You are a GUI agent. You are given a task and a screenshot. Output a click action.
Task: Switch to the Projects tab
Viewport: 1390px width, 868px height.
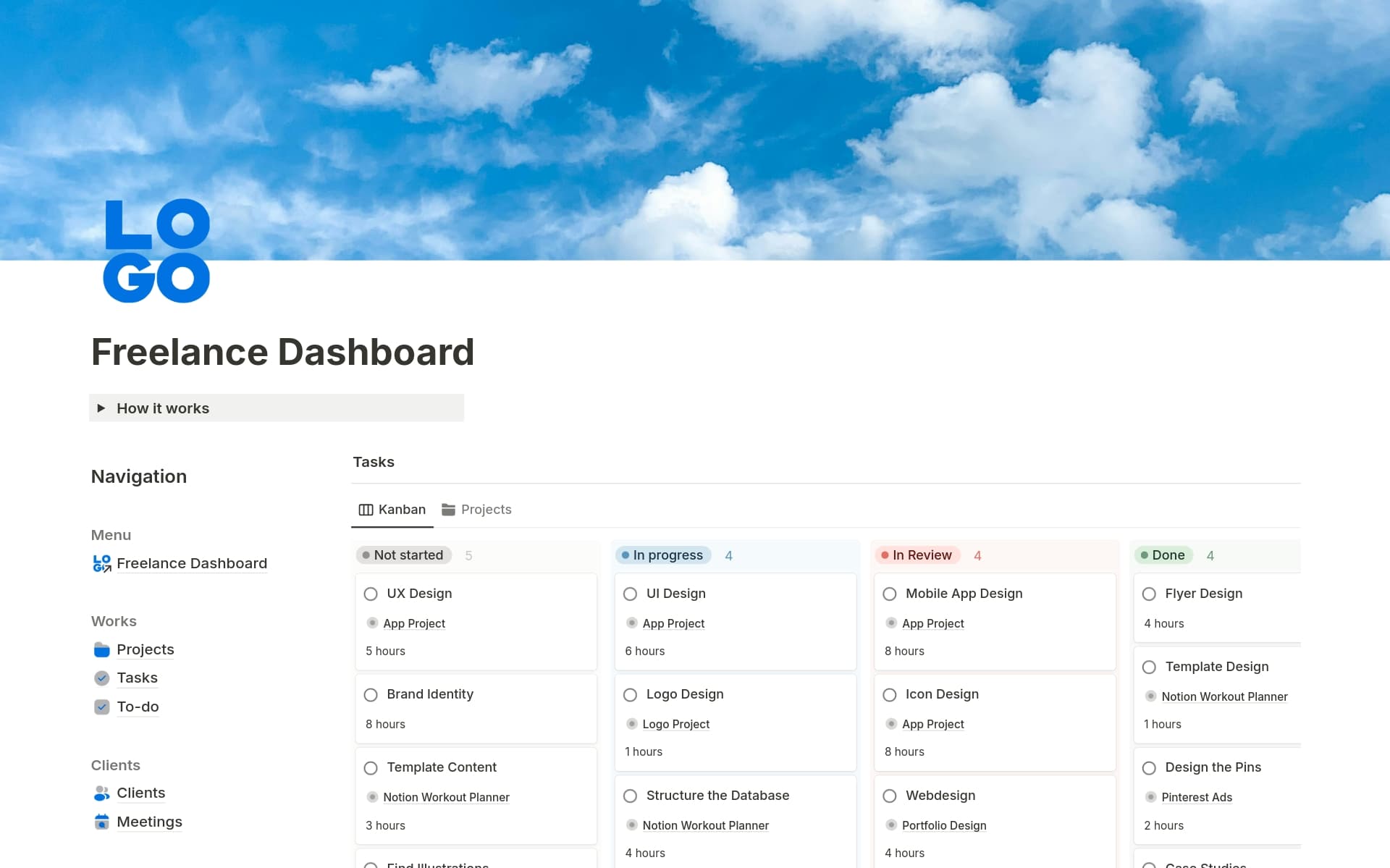tap(486, 509)
